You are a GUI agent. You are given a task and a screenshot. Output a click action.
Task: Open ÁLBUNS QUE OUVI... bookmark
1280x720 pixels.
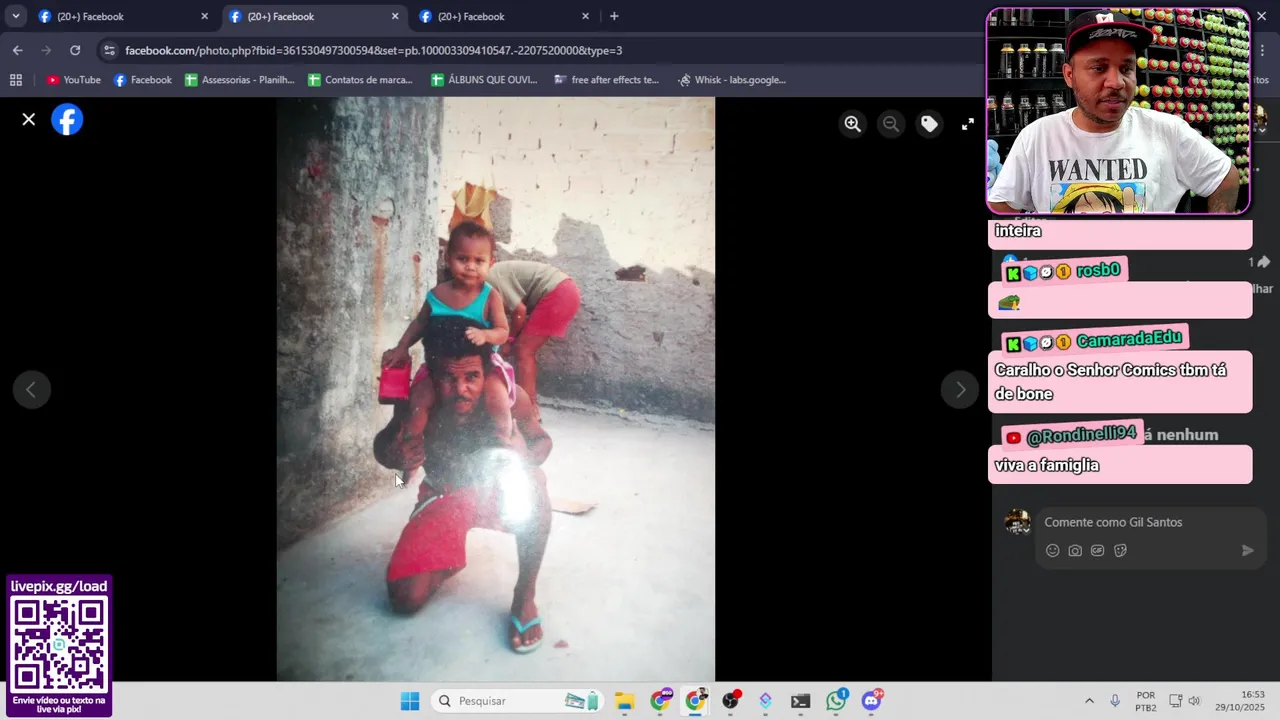484,80
